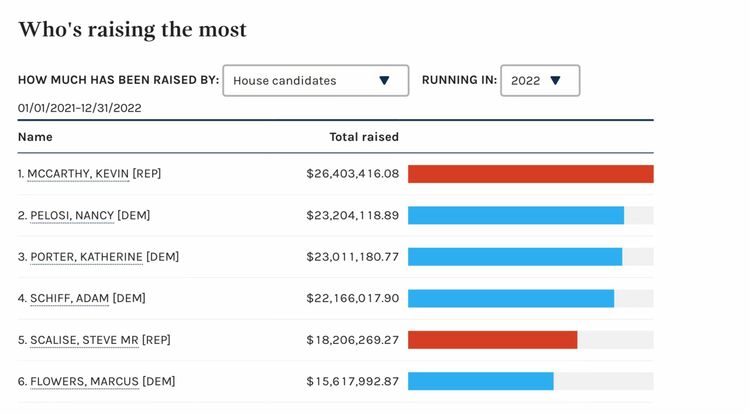Open the FLOWERS, MARCUS candidate link
Viewport: 750px width, 414px height.
(x=84, y=381)
